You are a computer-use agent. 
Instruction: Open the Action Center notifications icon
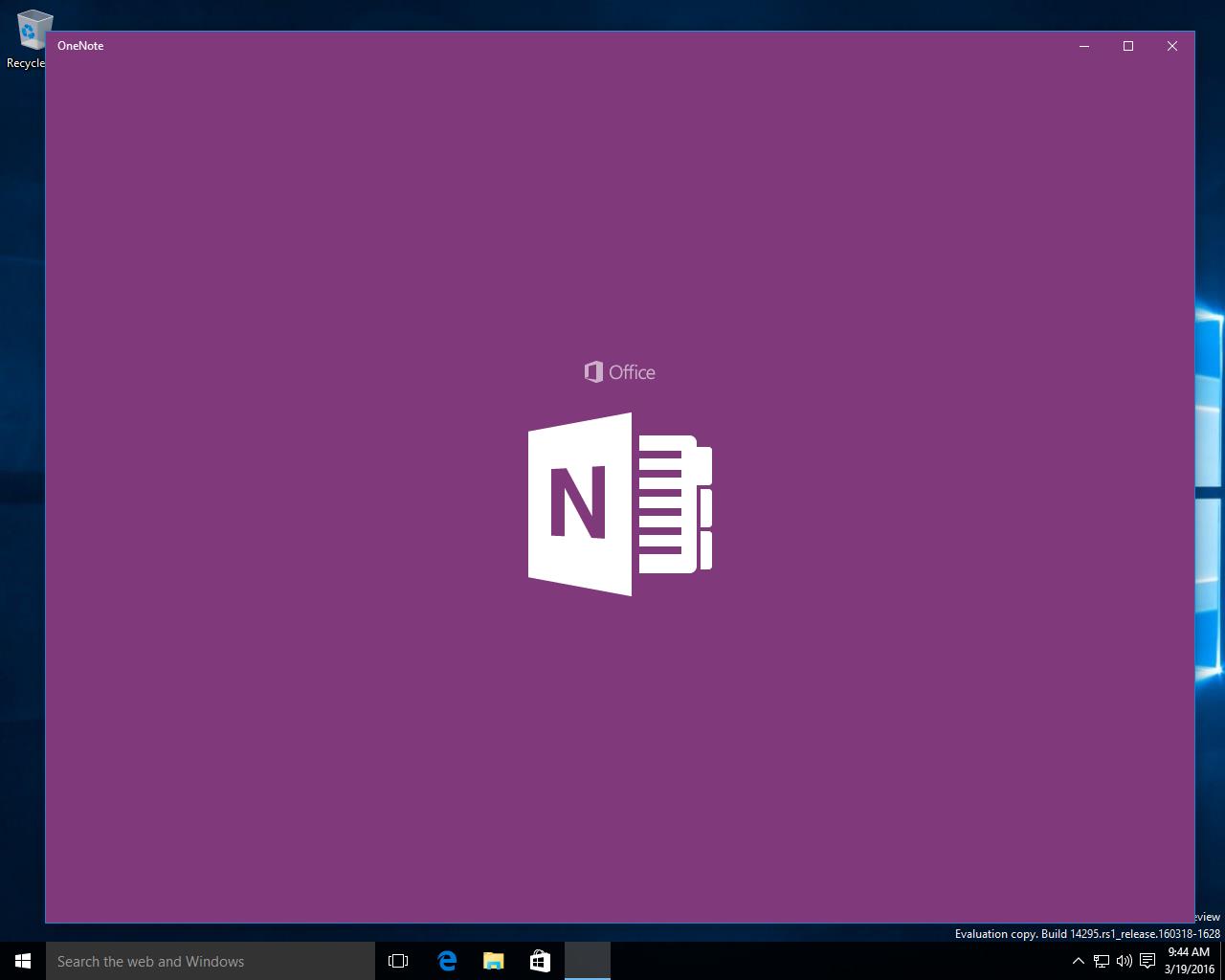pyautogui.click(x=1147, y=961)
